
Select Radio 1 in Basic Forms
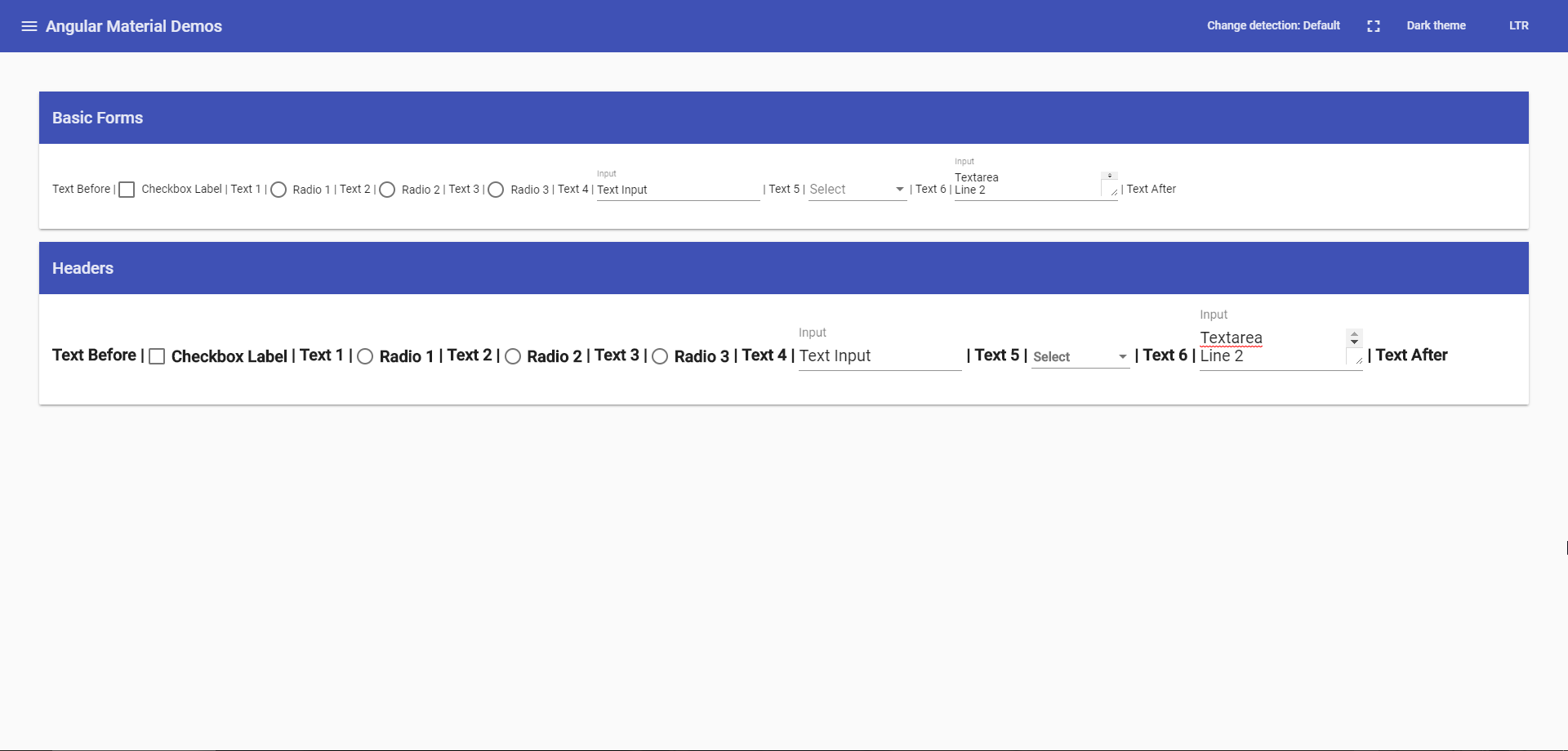(x=278, y=190)
